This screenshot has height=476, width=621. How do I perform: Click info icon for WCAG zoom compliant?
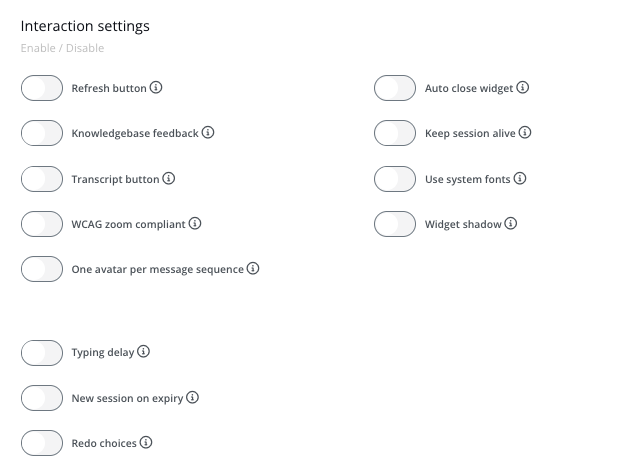[195, 223]
